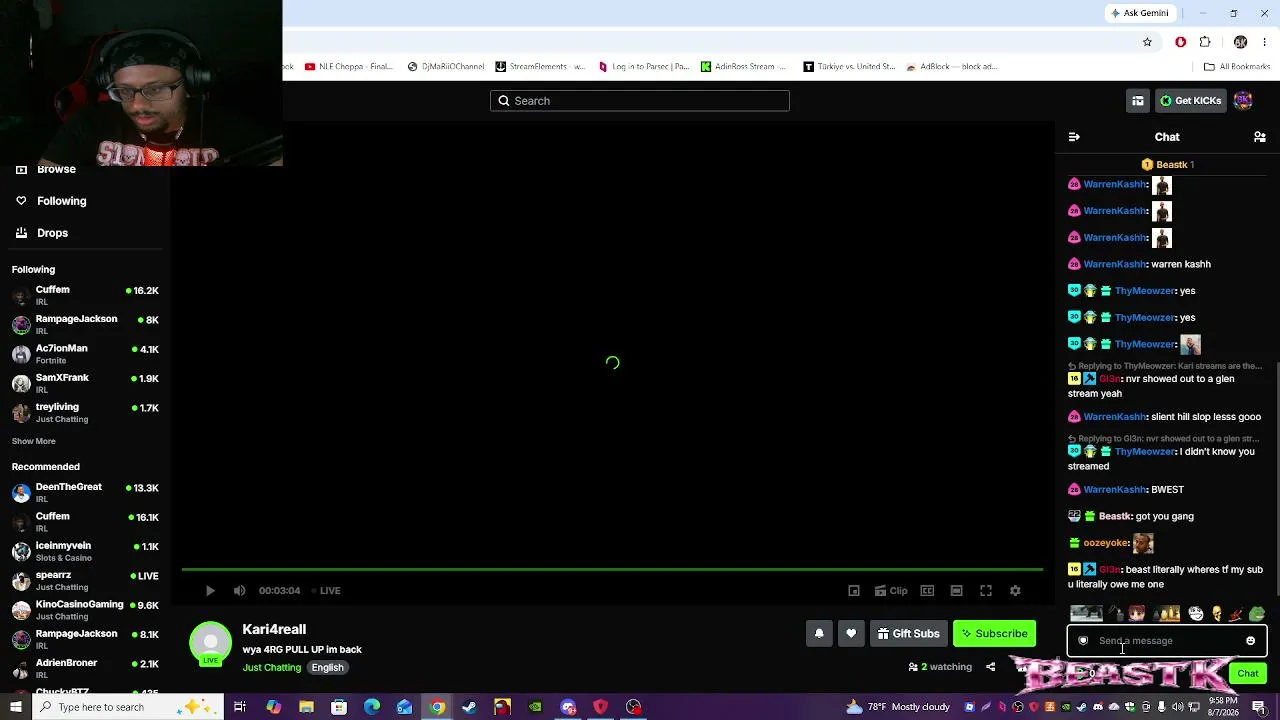
Task: Share the stream using share icon
Action: pyautogui.click(x=990, y=667)
